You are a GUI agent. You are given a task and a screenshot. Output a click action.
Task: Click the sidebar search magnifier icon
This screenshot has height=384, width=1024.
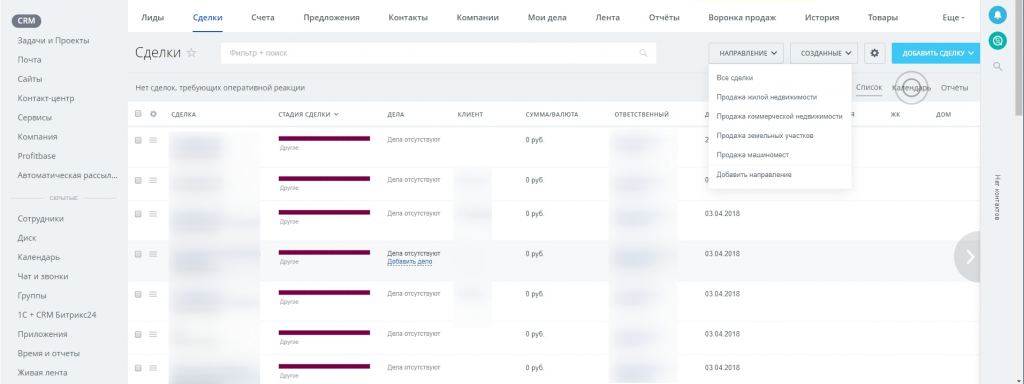(x=997, y=66)
